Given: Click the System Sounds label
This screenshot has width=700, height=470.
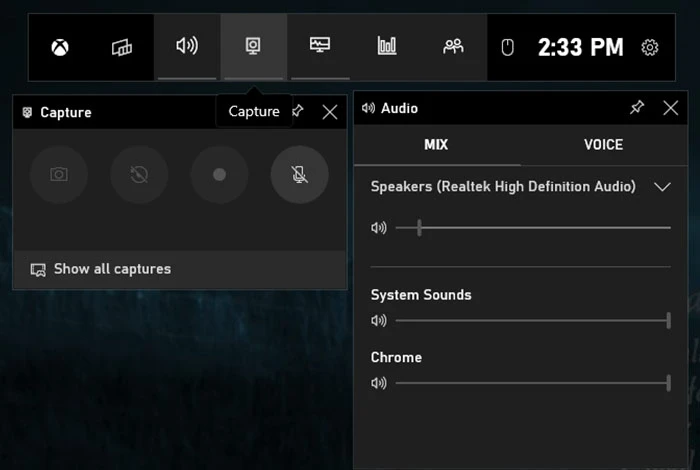Looking at the screenshot, I should tap(421, 295).
